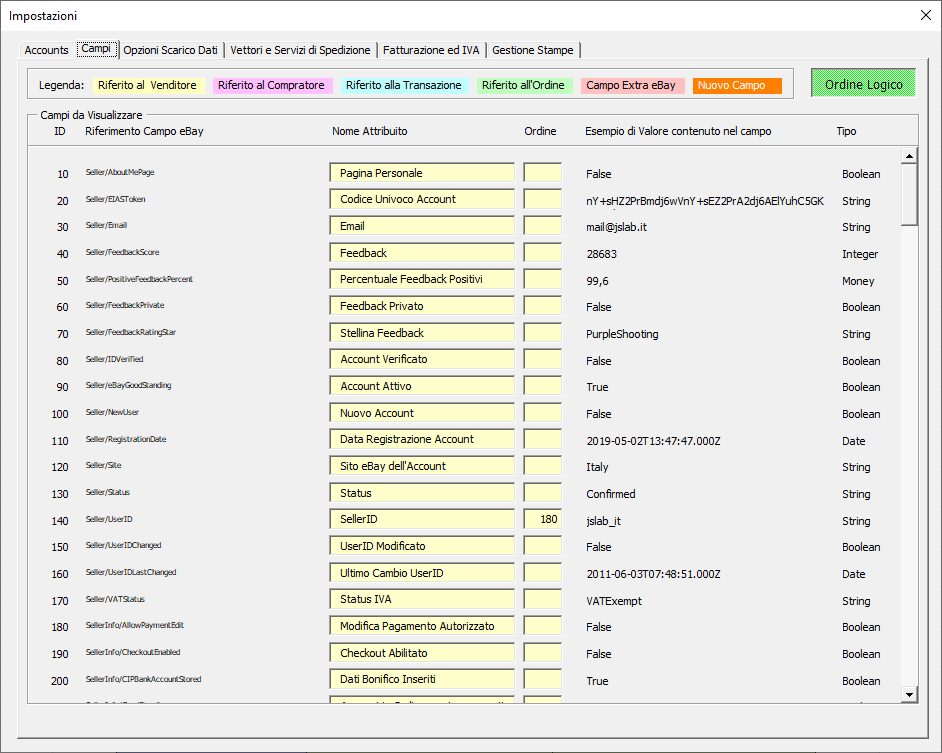The height and width of the screenshot is (753, 942).
Task: Click the Riferito all'Ordine legend swatch
Action: 523,85
